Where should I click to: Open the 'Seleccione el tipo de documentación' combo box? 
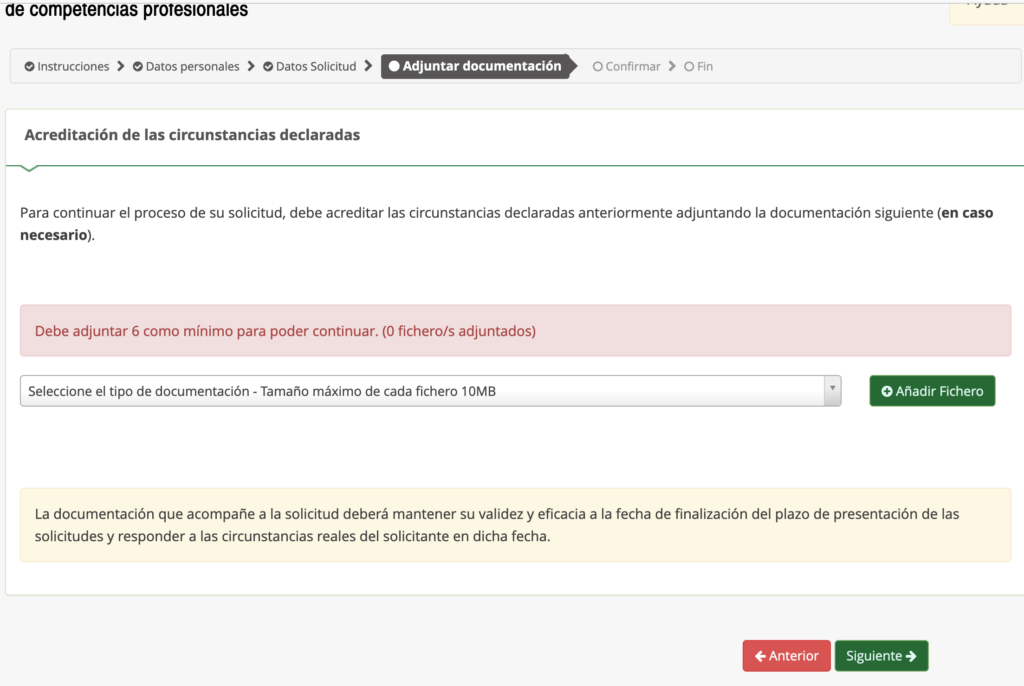(x=420, y=391)
